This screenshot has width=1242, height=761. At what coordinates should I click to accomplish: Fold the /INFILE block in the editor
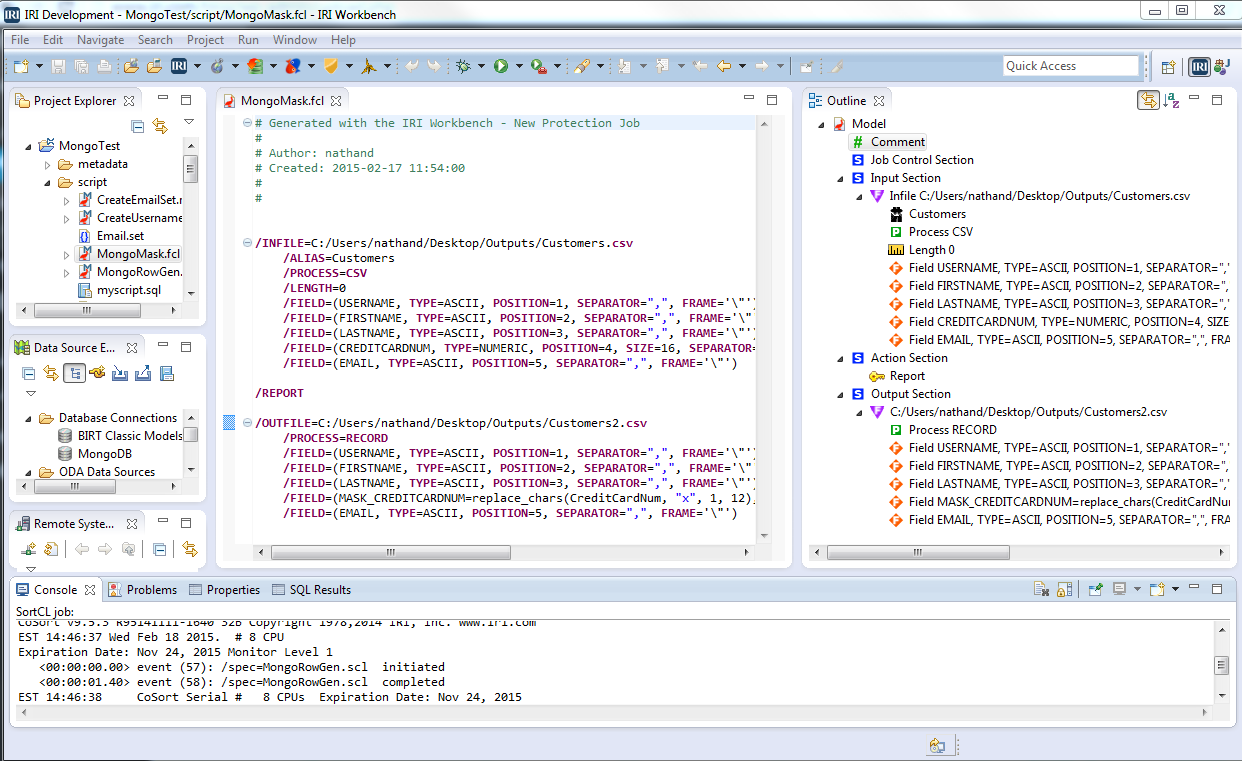click(246, 243)
